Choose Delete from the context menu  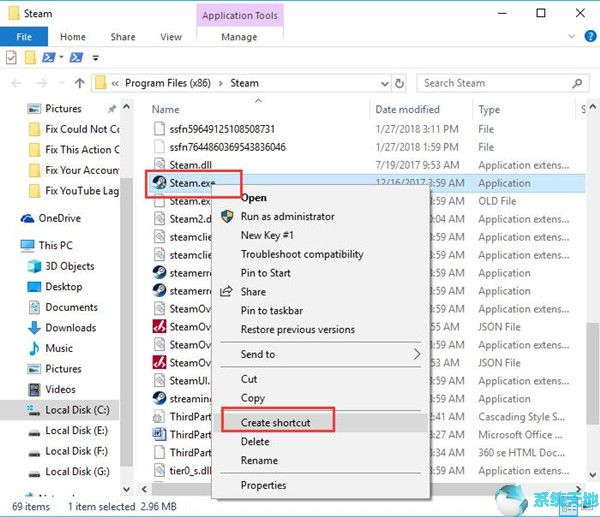[255, 442]
